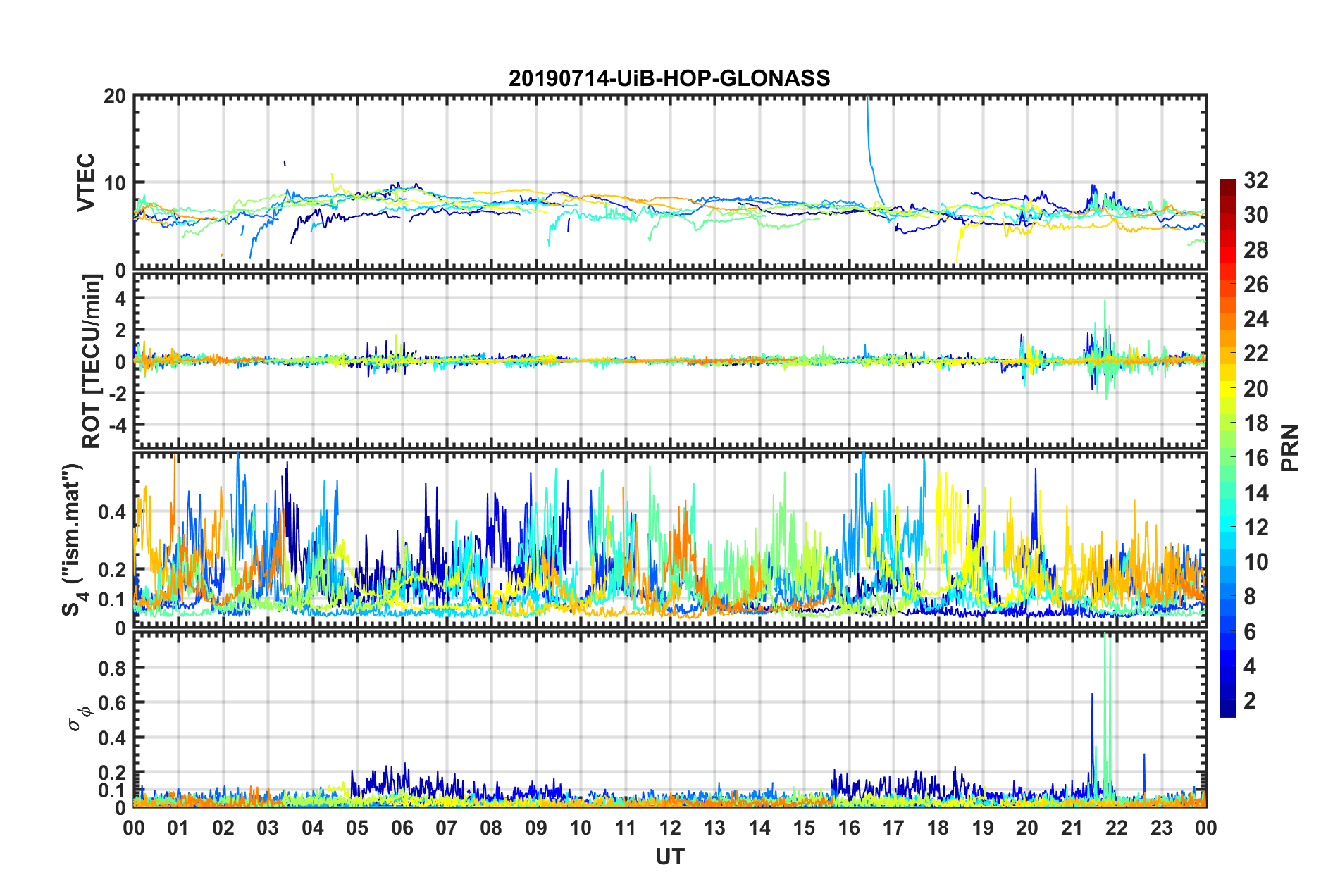Click the x-axis tick label "19"

point(983,828)
